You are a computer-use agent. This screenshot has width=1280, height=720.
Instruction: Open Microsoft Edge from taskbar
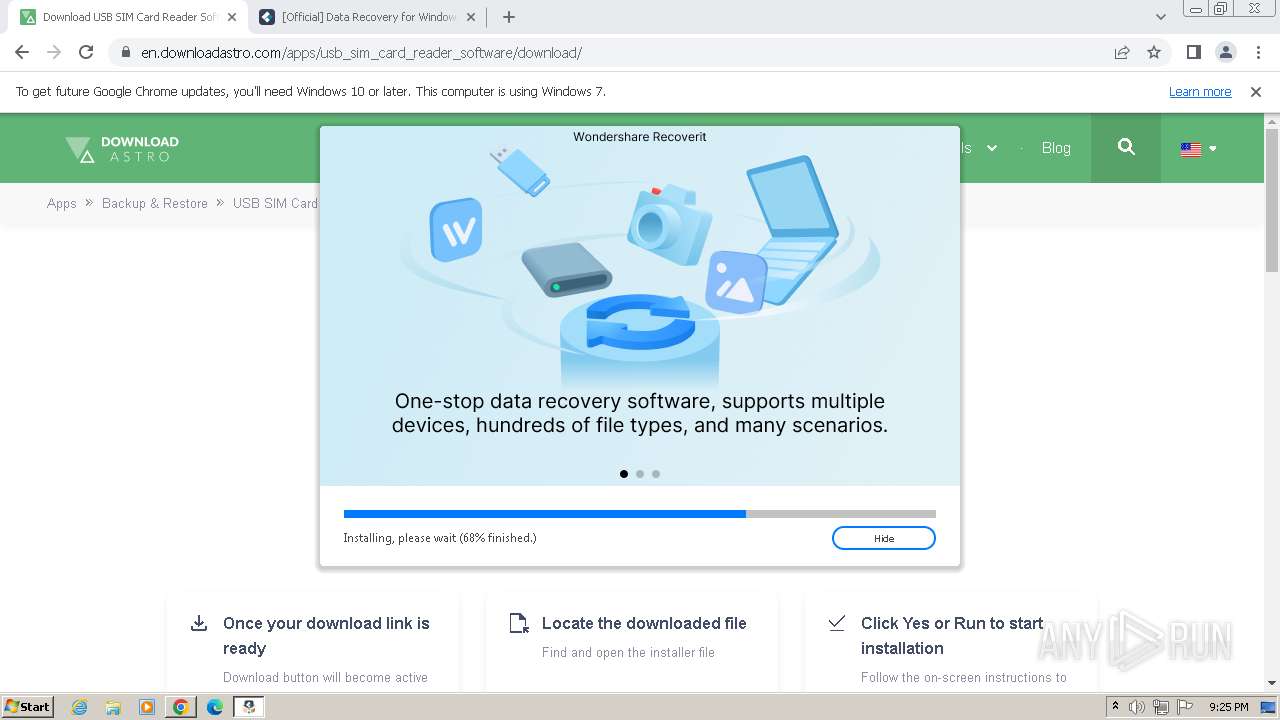215,707
